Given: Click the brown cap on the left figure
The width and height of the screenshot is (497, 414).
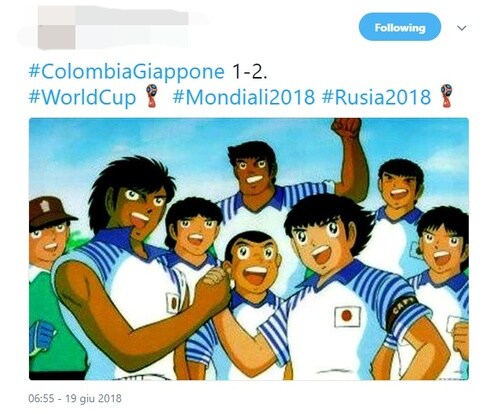Looking at the screenshot, I should click(x=50, y=212).
